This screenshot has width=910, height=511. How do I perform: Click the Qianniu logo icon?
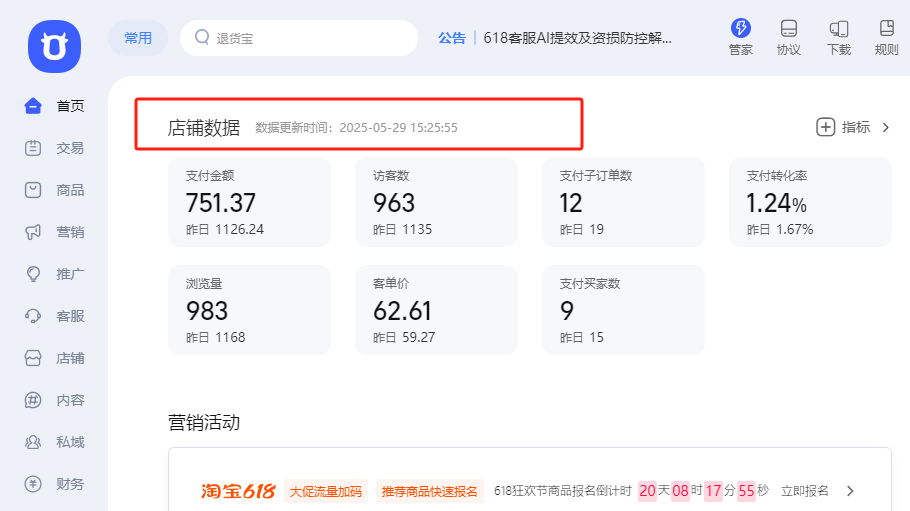pos(54,45)
